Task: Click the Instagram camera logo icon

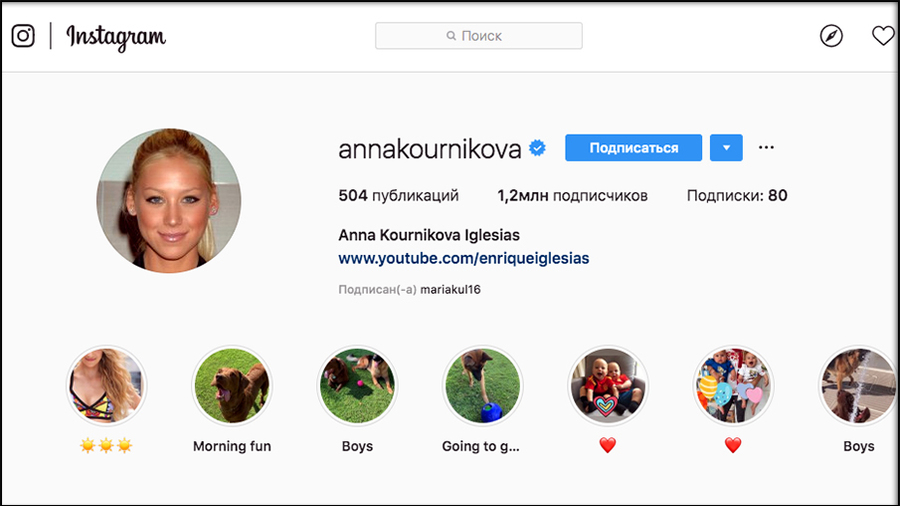Action: pos(23,36)
